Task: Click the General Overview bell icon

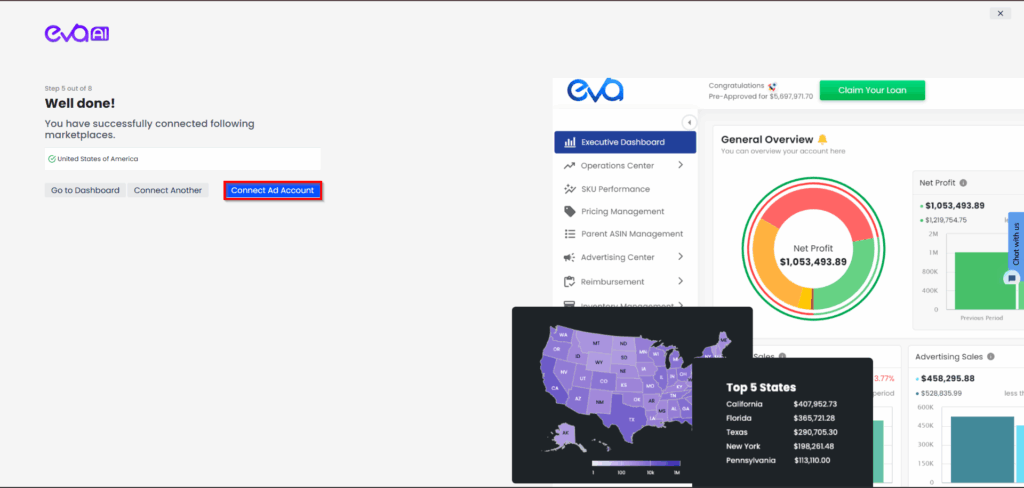Action: tap(822, 139)
